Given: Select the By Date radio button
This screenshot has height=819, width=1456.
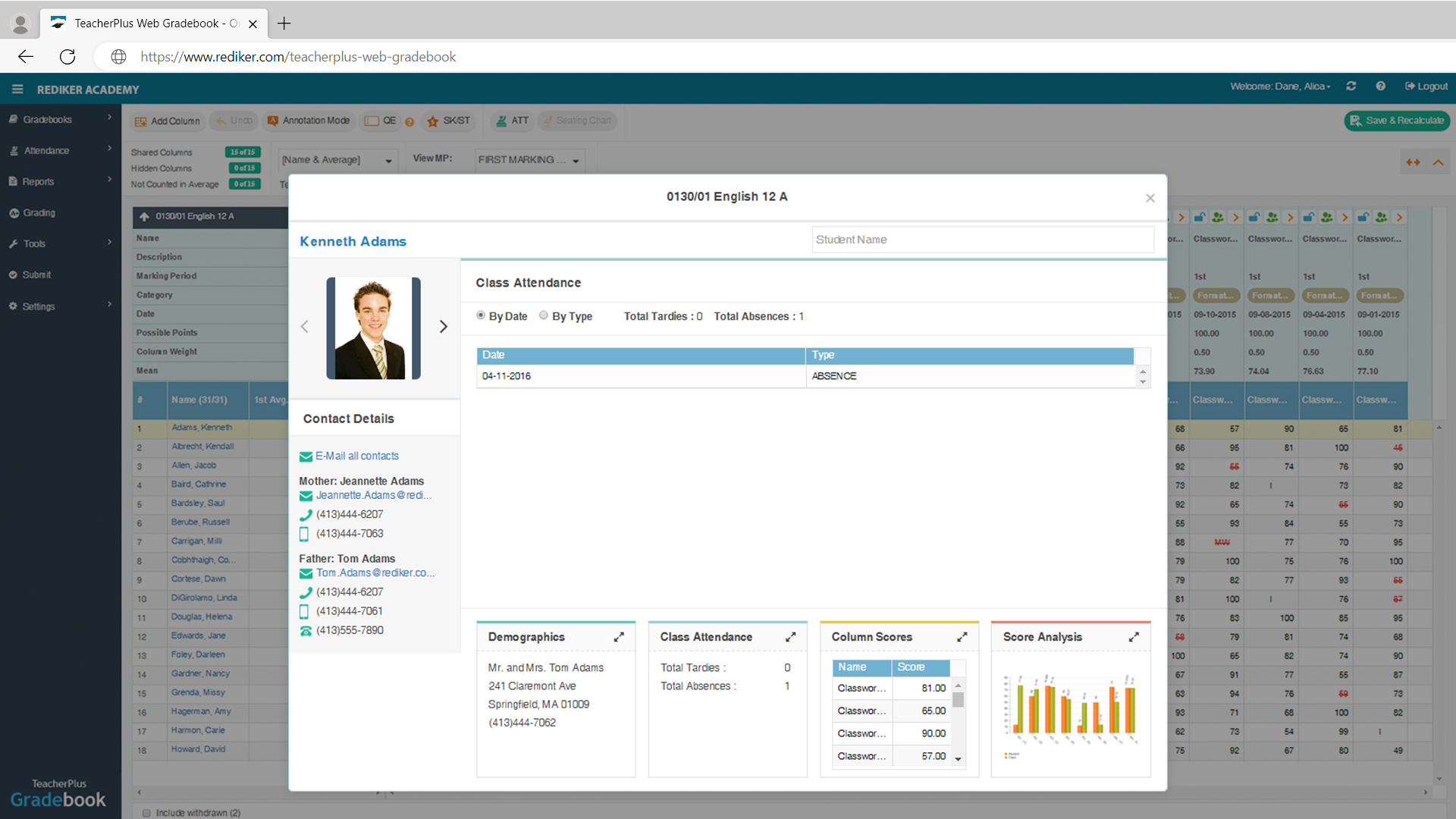Looking at the screenshot, I should (x=481, y=315).
